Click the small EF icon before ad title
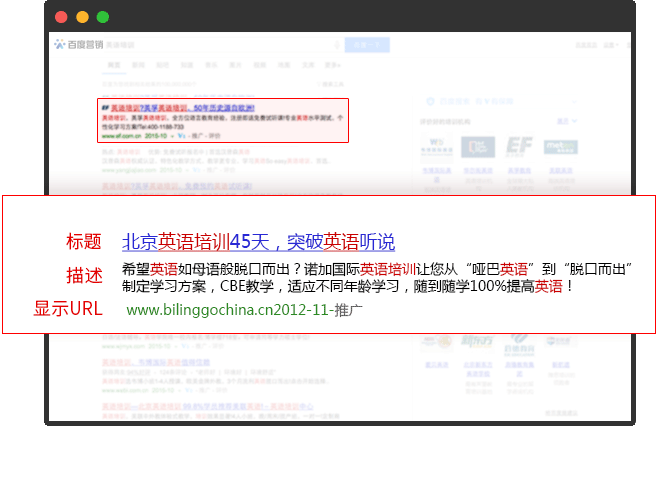The width and height of the screenshot is (658, 477). 104,106
